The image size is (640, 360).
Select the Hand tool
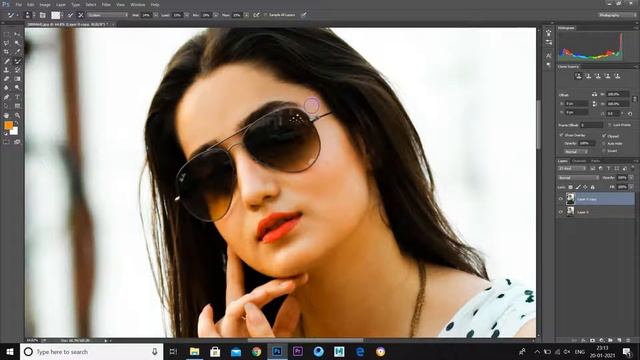tap(7, 116)
